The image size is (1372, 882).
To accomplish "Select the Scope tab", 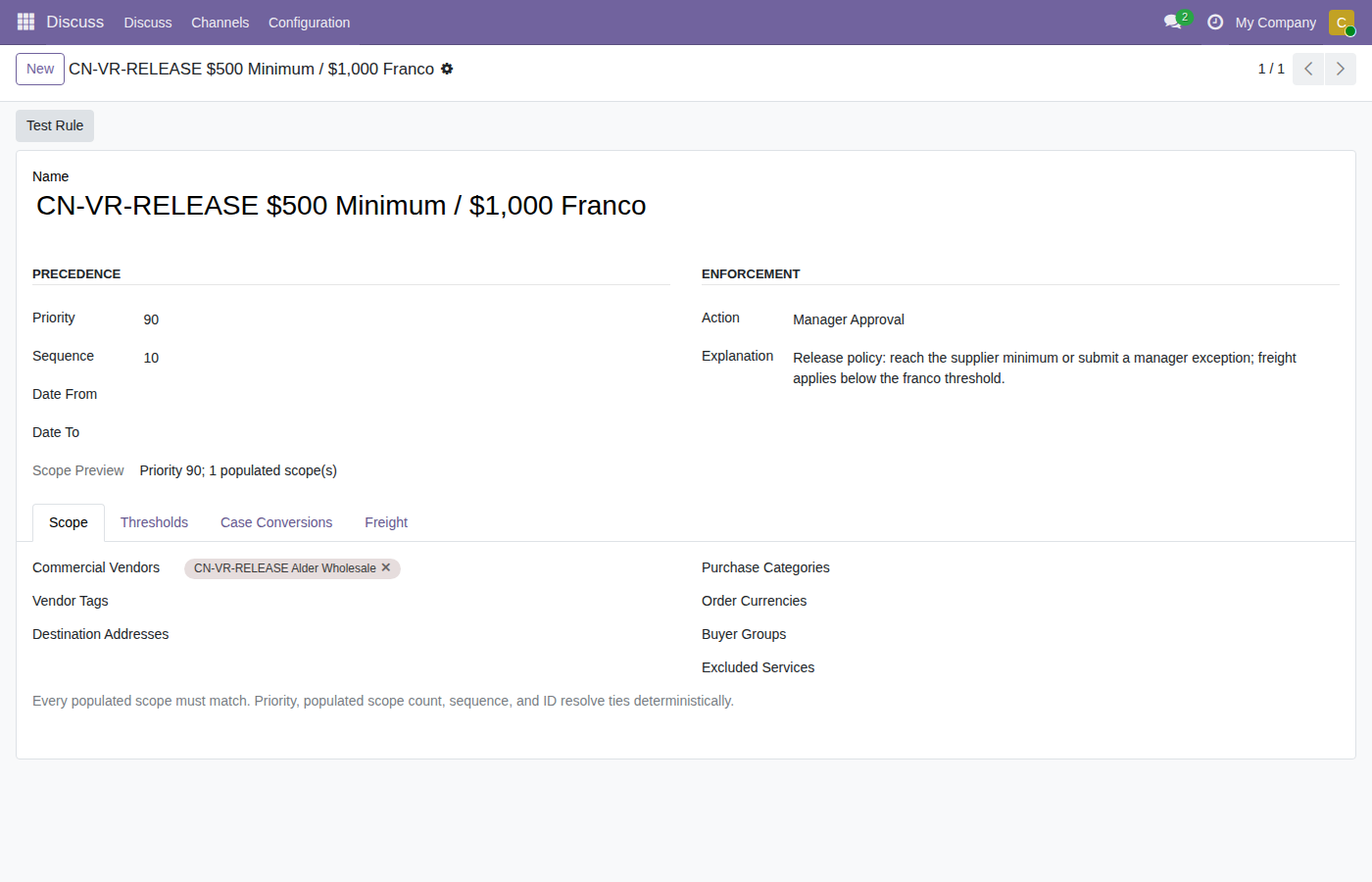I will 69,522.
